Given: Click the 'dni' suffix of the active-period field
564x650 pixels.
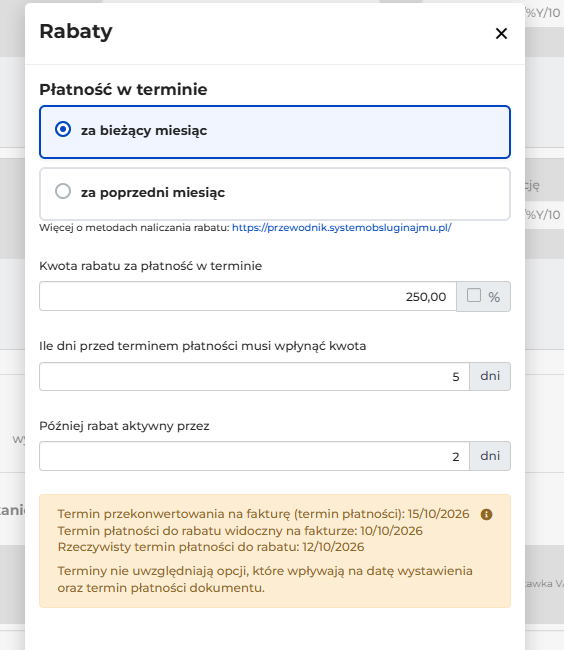Looking at the screenshot, I should coord(490,456).
